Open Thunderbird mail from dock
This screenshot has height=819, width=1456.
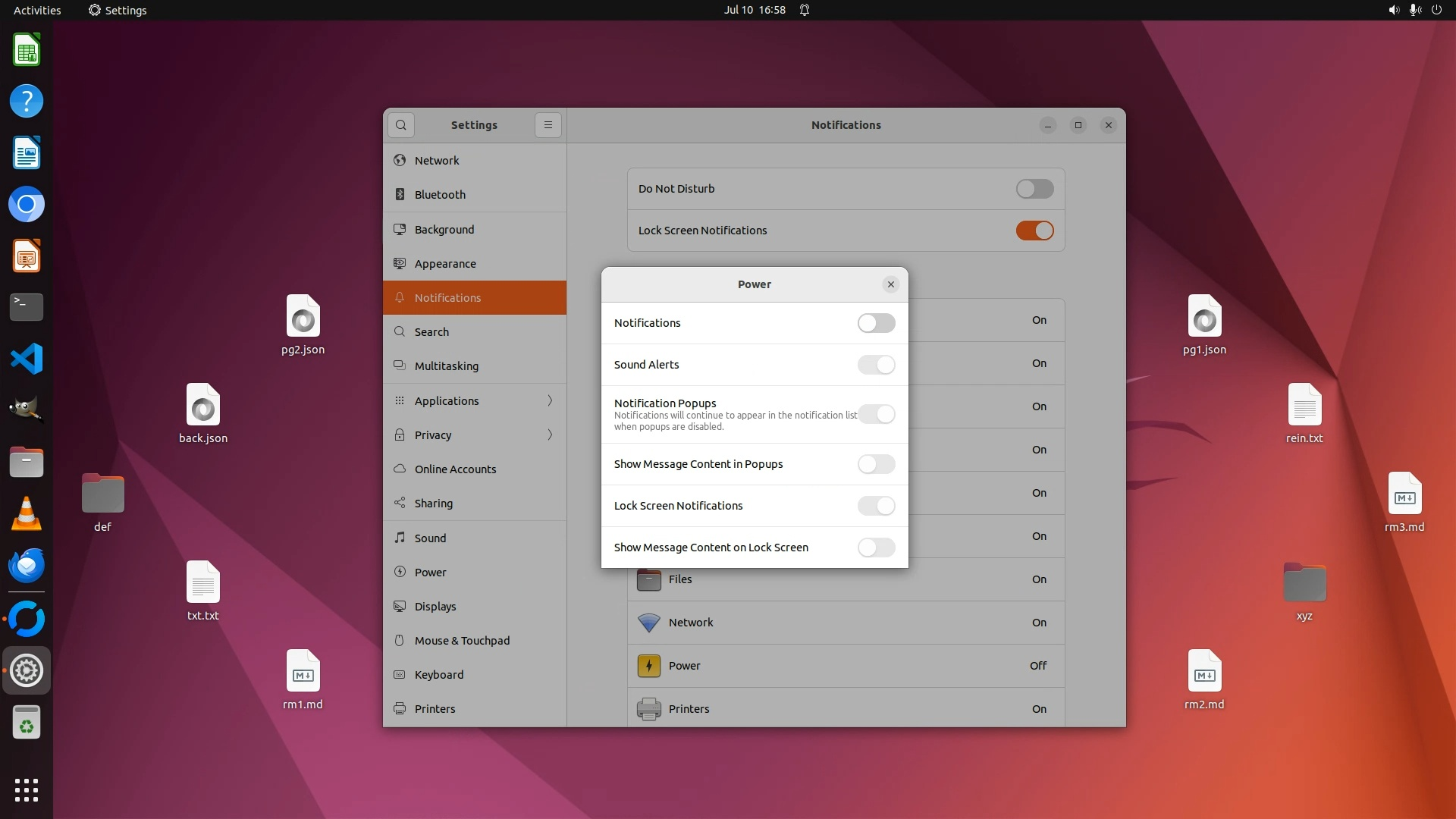[x=27, y=566]
